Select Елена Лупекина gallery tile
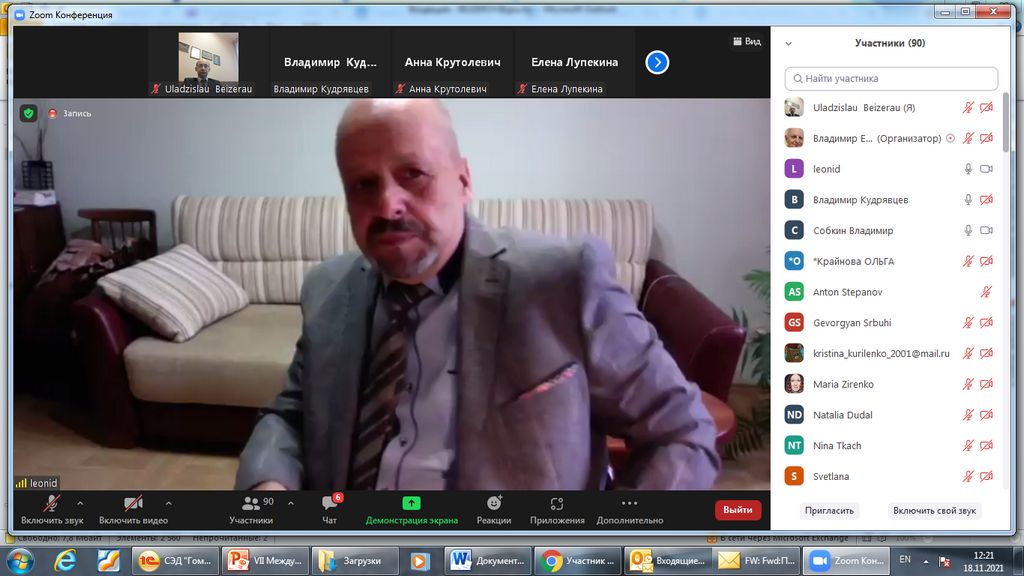Image resolution: width=1024 pixels, height=576 pixels. 575,64
